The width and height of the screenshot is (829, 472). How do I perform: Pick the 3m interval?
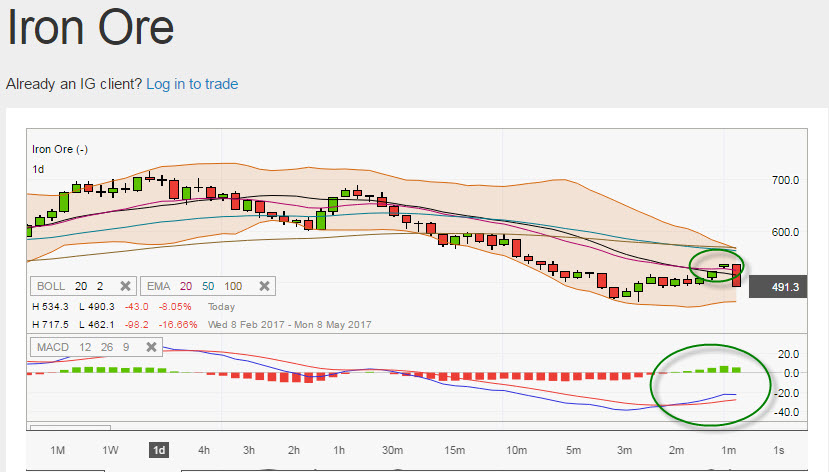tap(624, 450)
